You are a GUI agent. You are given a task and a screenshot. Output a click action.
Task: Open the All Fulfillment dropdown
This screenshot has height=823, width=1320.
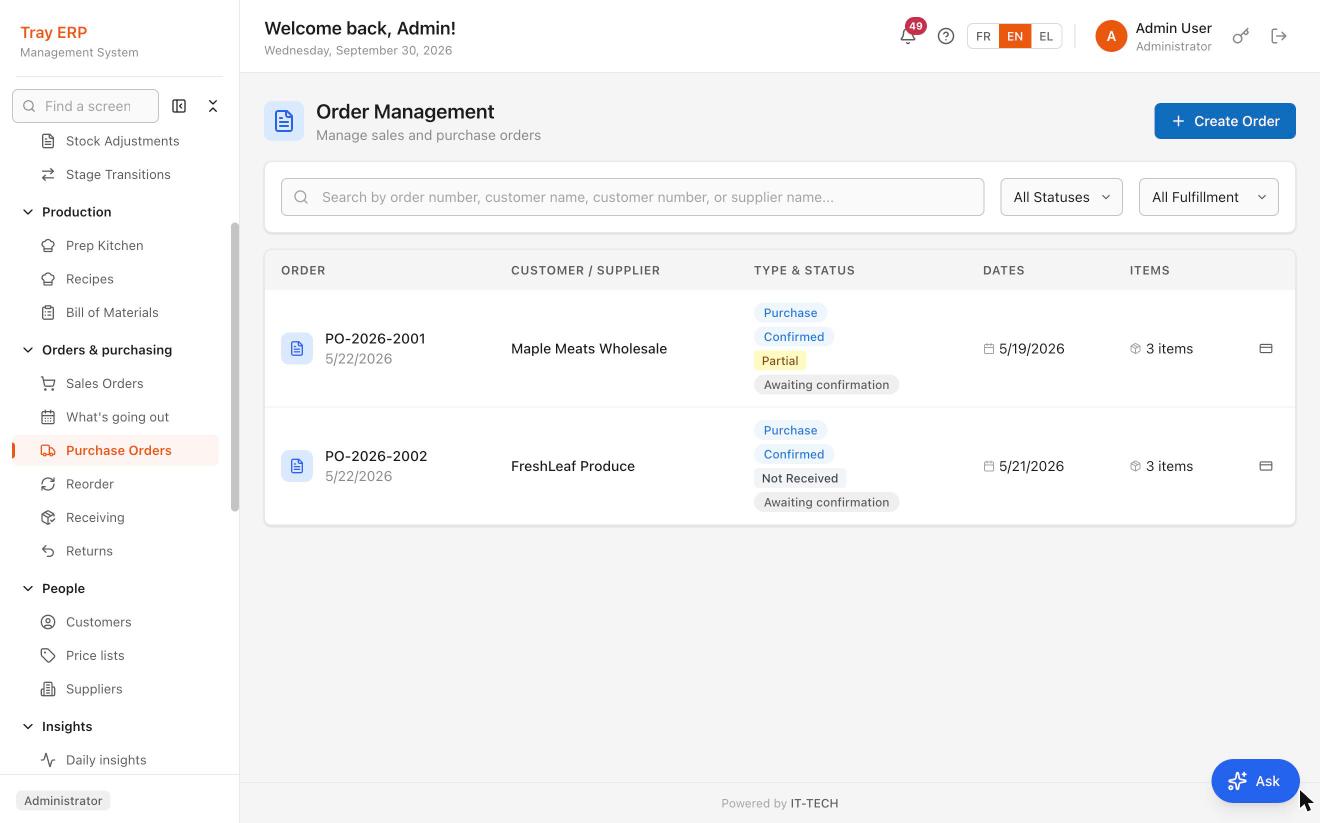(1209, 197)
